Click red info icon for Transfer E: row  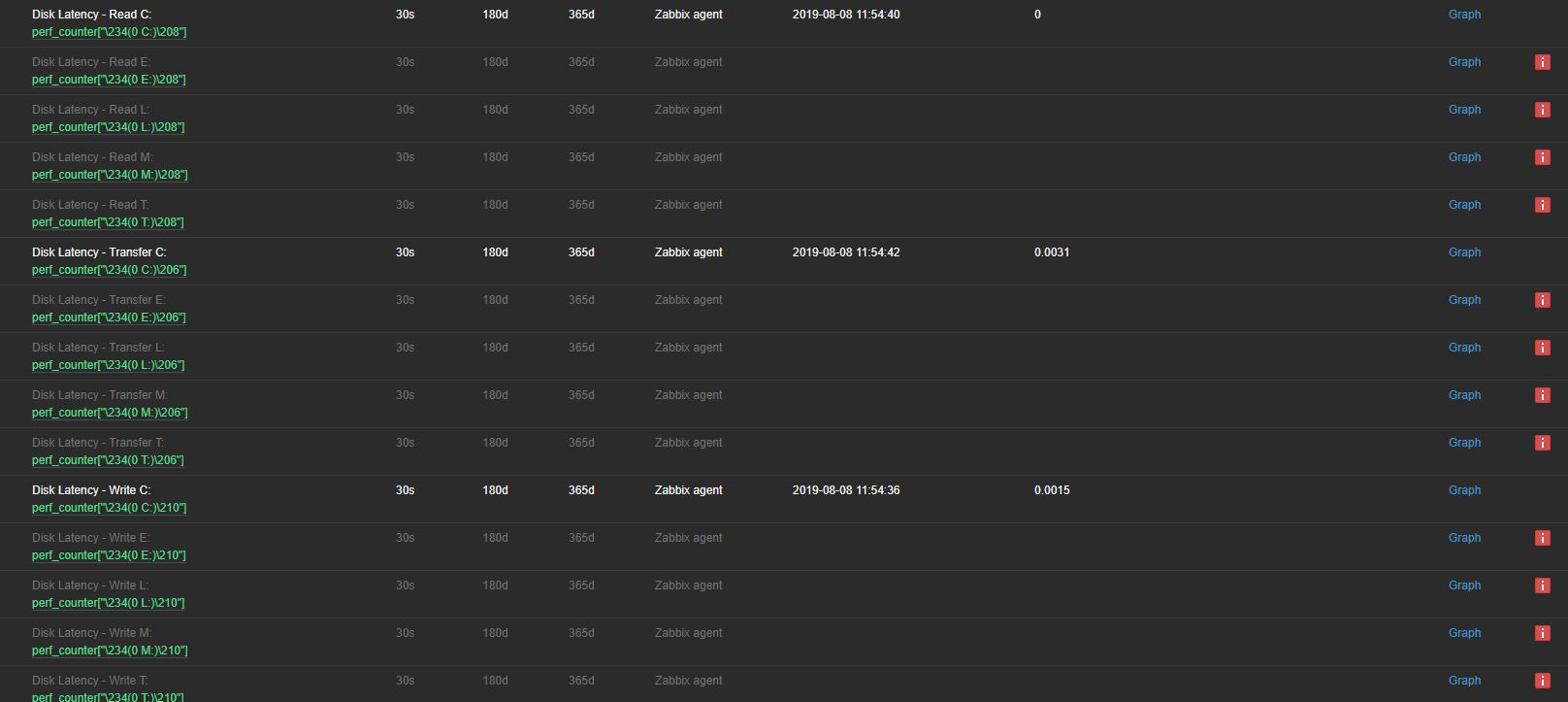pos(1542,300)
